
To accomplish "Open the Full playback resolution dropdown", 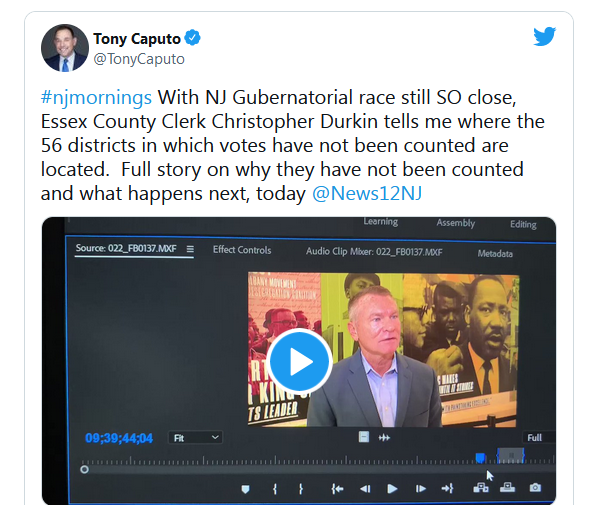I will coord(538,438).
